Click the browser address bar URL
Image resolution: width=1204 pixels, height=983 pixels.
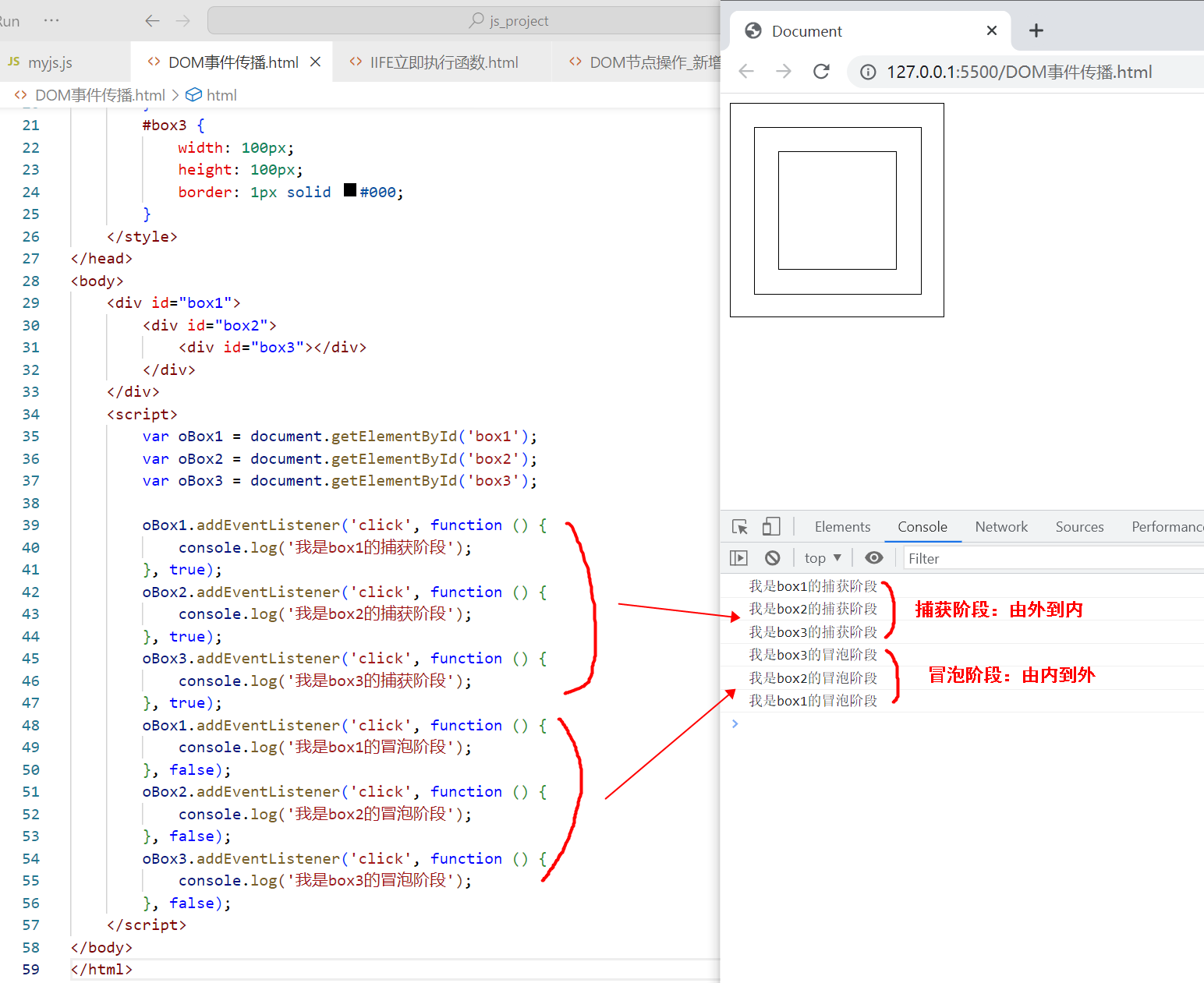tap(1019, 72)
